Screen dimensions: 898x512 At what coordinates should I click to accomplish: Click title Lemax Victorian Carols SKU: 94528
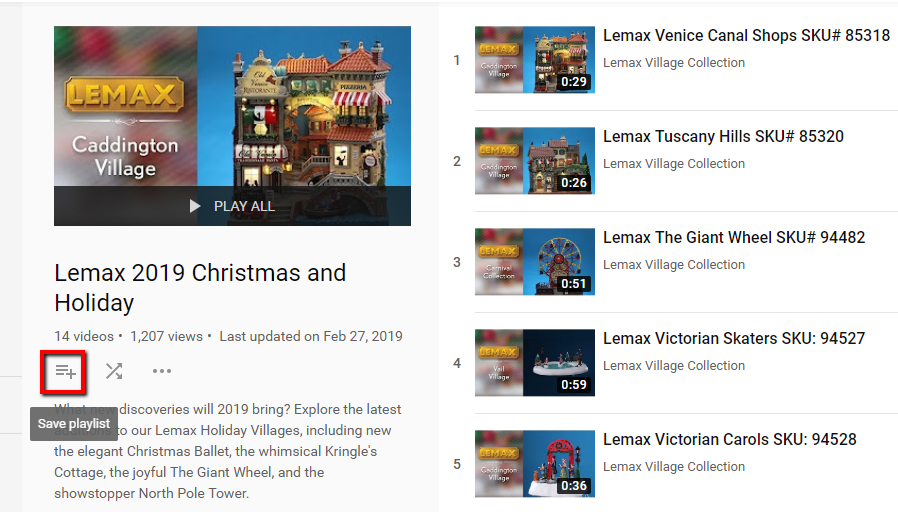[730, 439]
